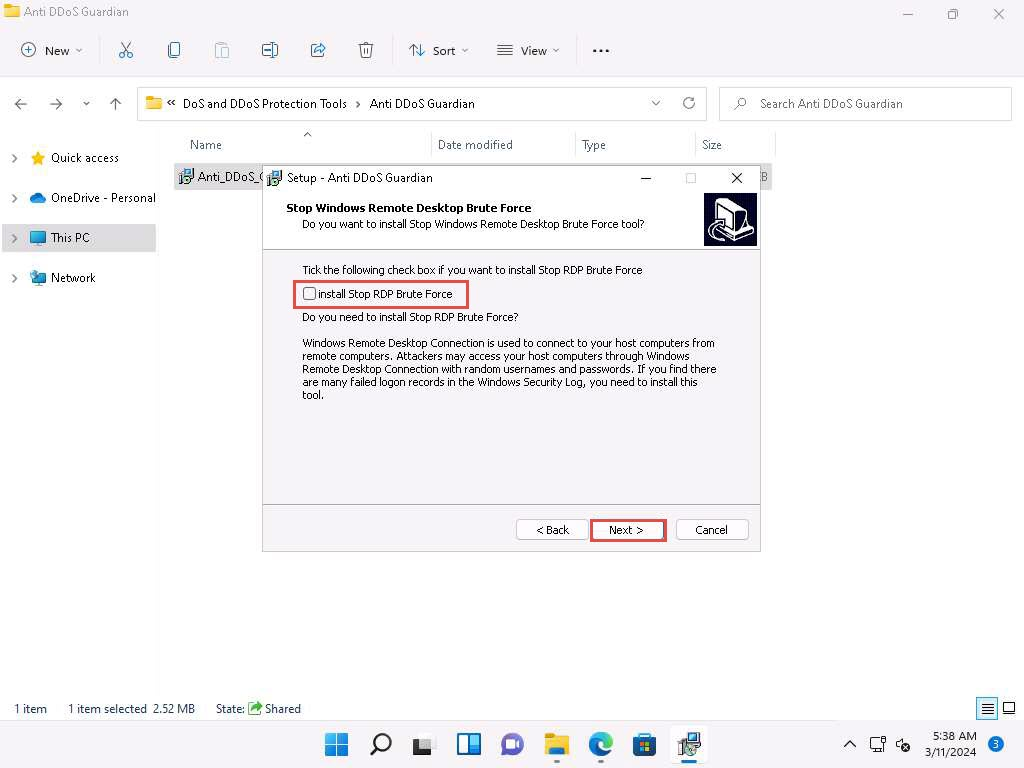Viewport: 1024px width, 768px height.
Task: Open the Sort dropdown menu
Action: [438, 50]
